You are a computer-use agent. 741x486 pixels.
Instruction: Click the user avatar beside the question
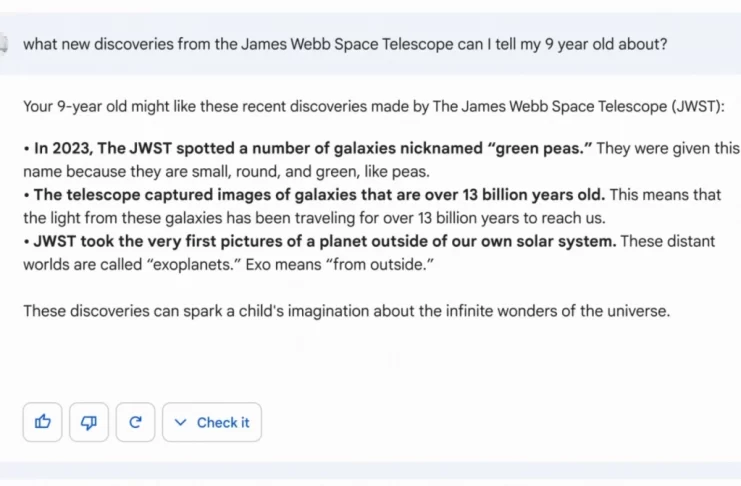pyautogui.click(x=3, y=44)
